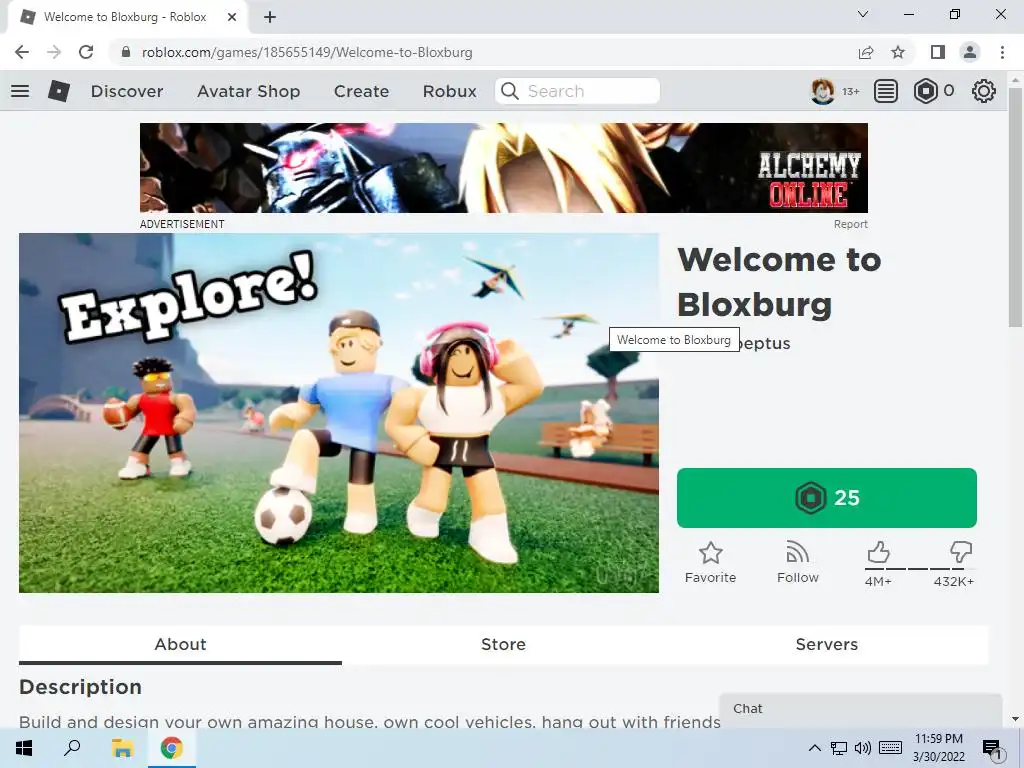Click the thumbs down dislike icon
1024x768 pixels.
tap(961, 552)
